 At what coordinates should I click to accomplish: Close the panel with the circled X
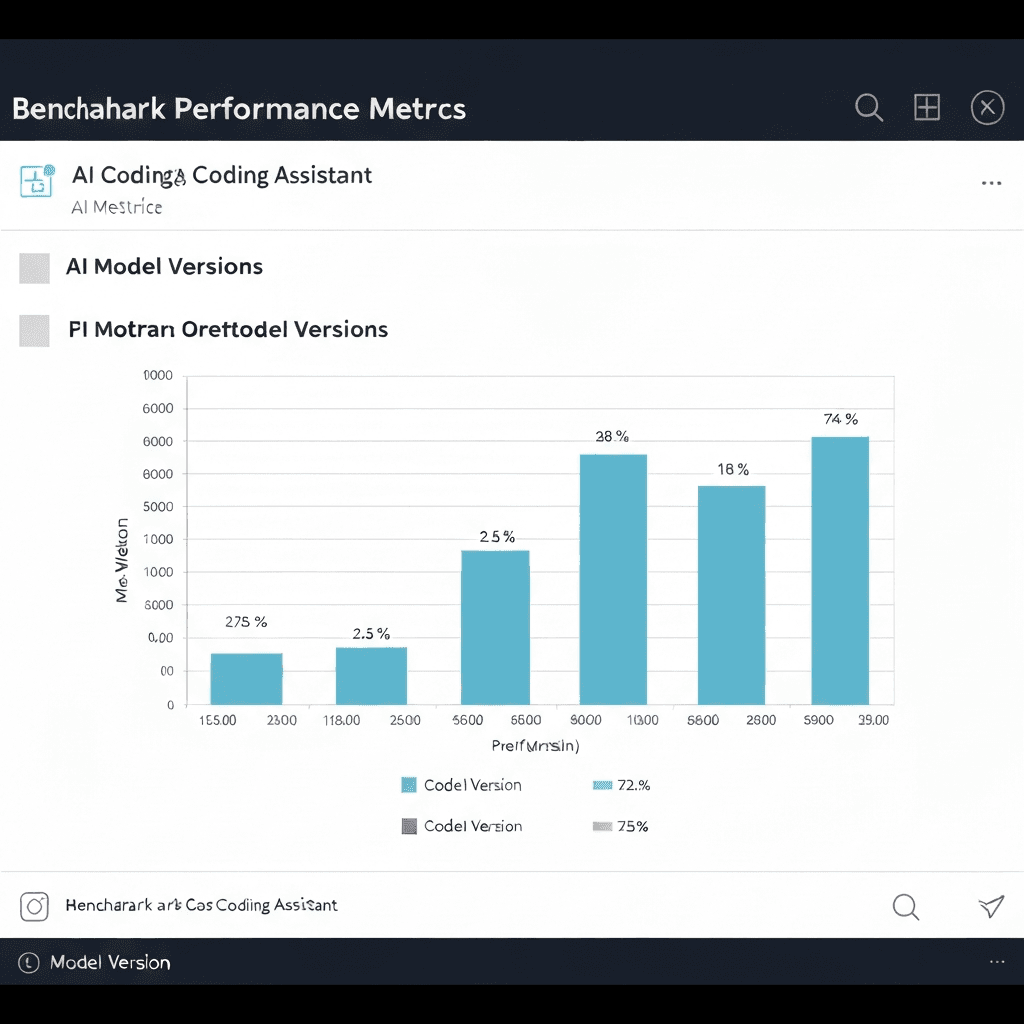pos(987,108)
